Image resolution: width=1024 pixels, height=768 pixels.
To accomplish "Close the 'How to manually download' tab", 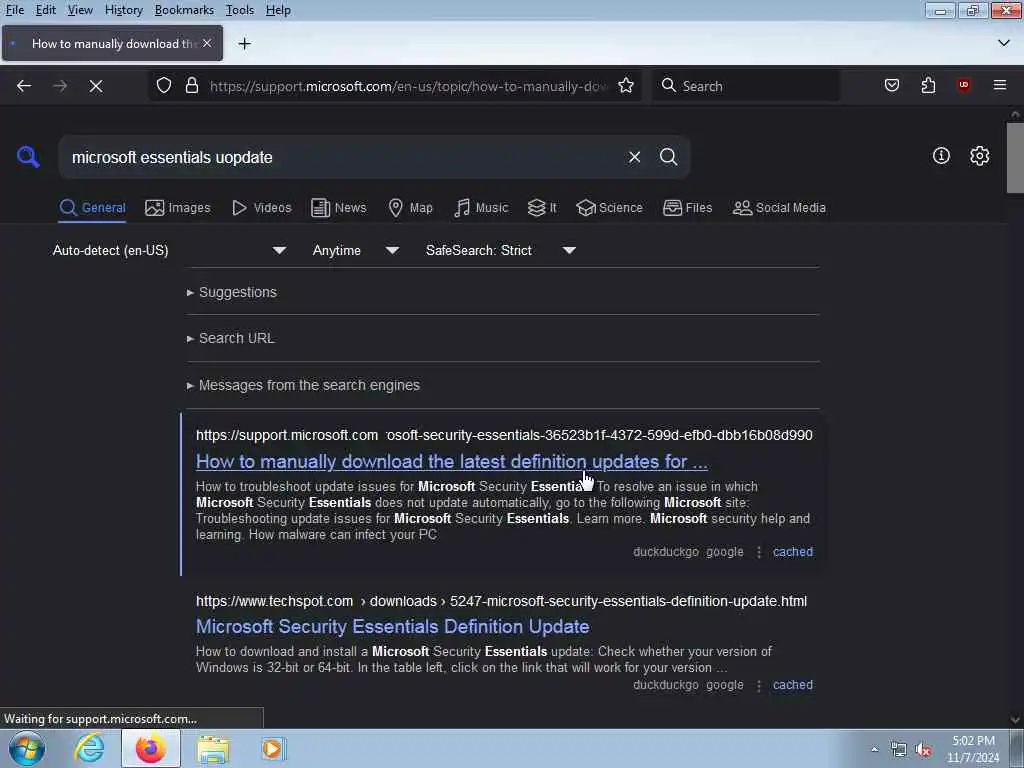I will (207, 43).
